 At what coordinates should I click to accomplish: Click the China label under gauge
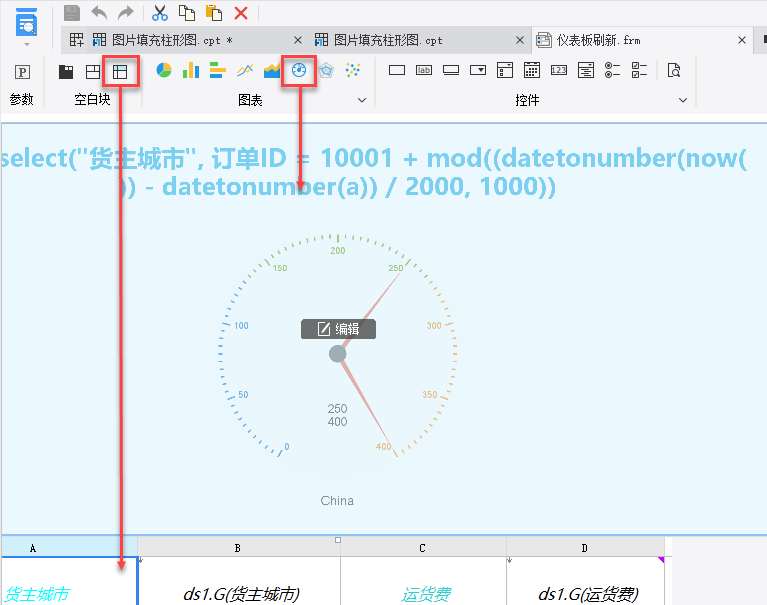coord(337,500)
